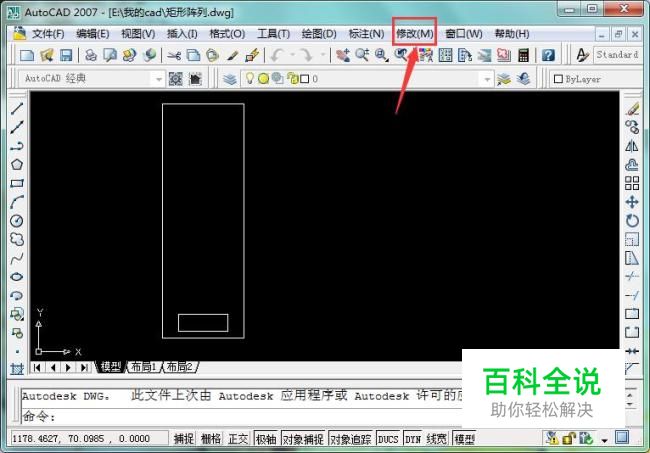650x453 pixels.
Task: Click the Rotate modify tool
Action: [632, 220]
